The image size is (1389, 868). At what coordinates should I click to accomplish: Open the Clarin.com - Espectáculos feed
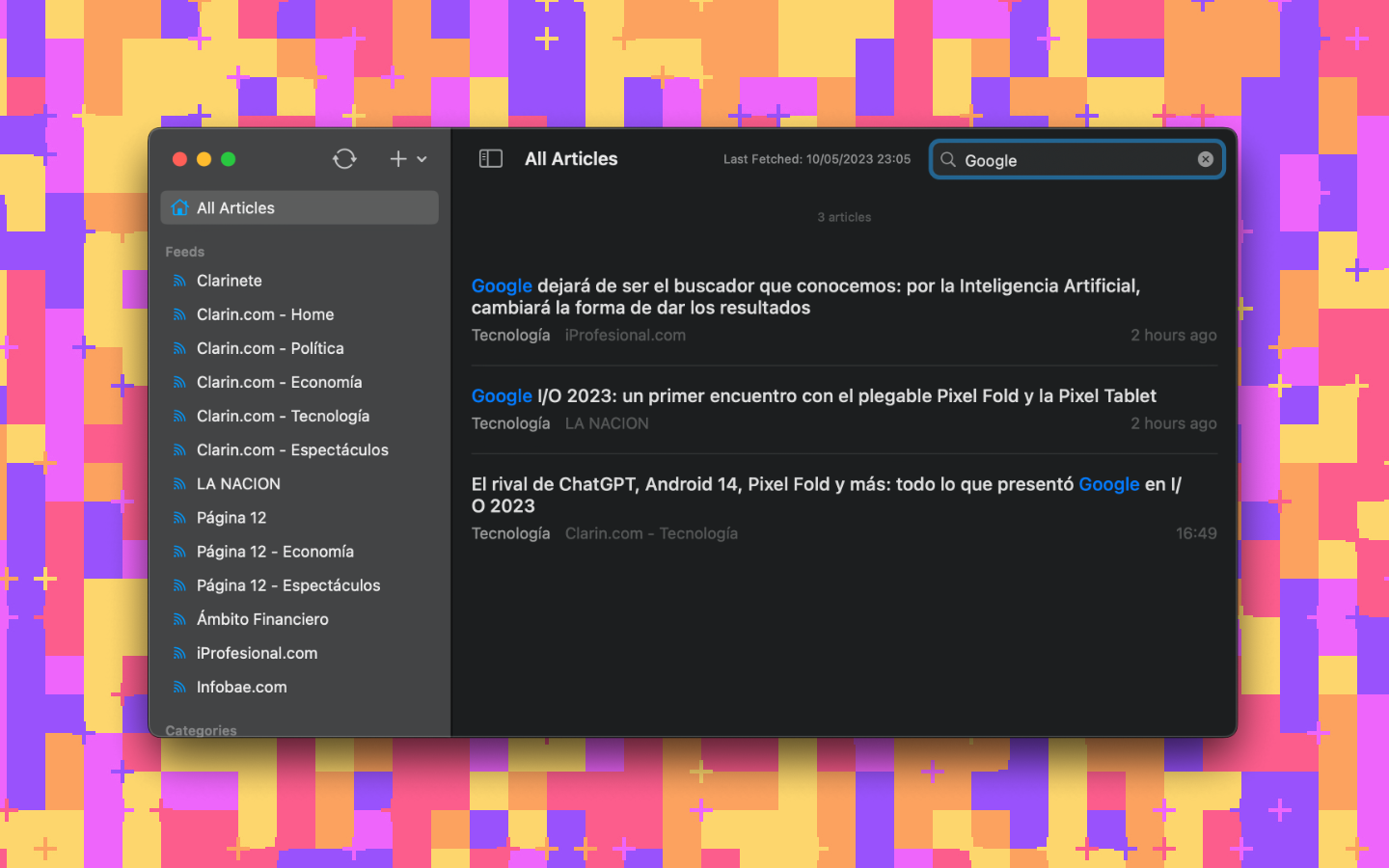(299, 449)
